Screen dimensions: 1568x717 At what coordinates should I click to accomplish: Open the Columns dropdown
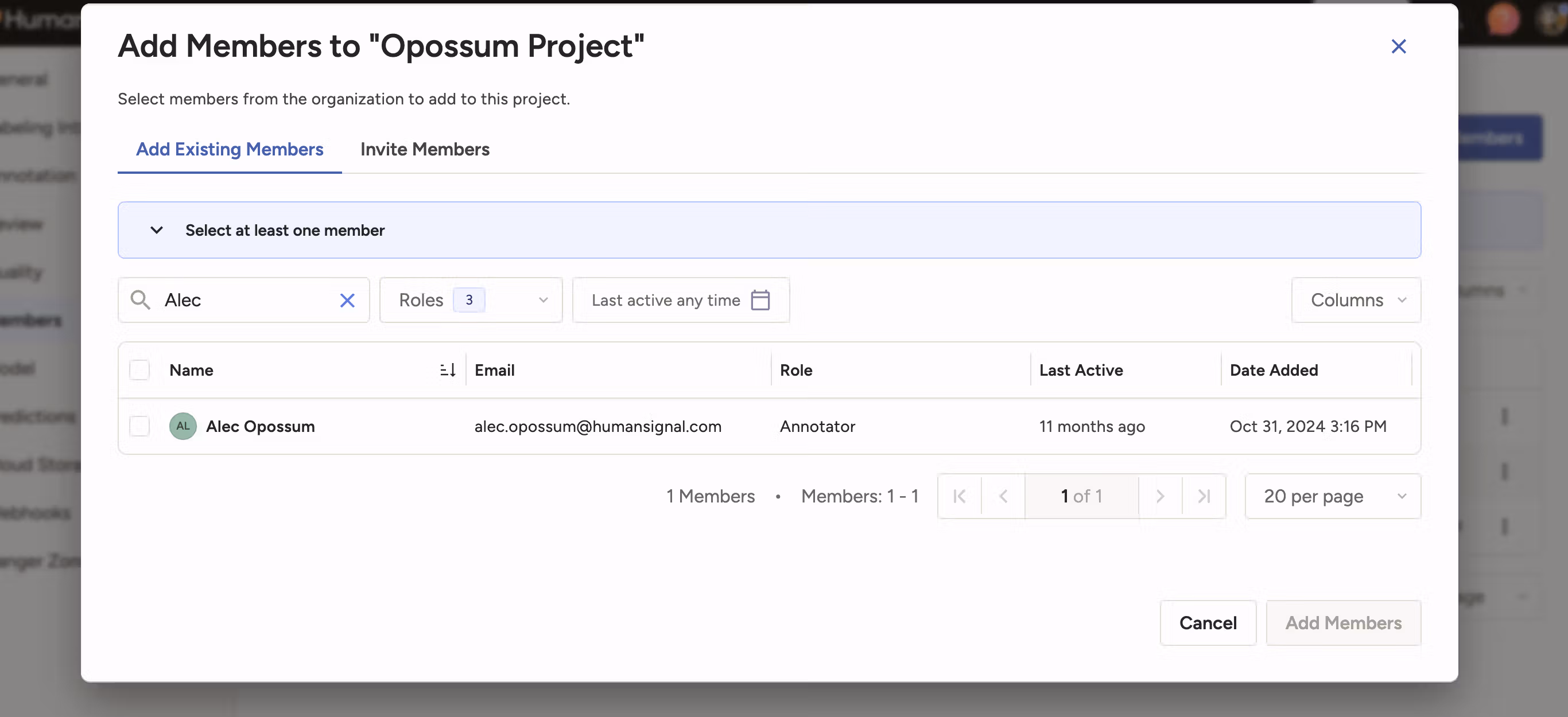(x=1356, y=300)
